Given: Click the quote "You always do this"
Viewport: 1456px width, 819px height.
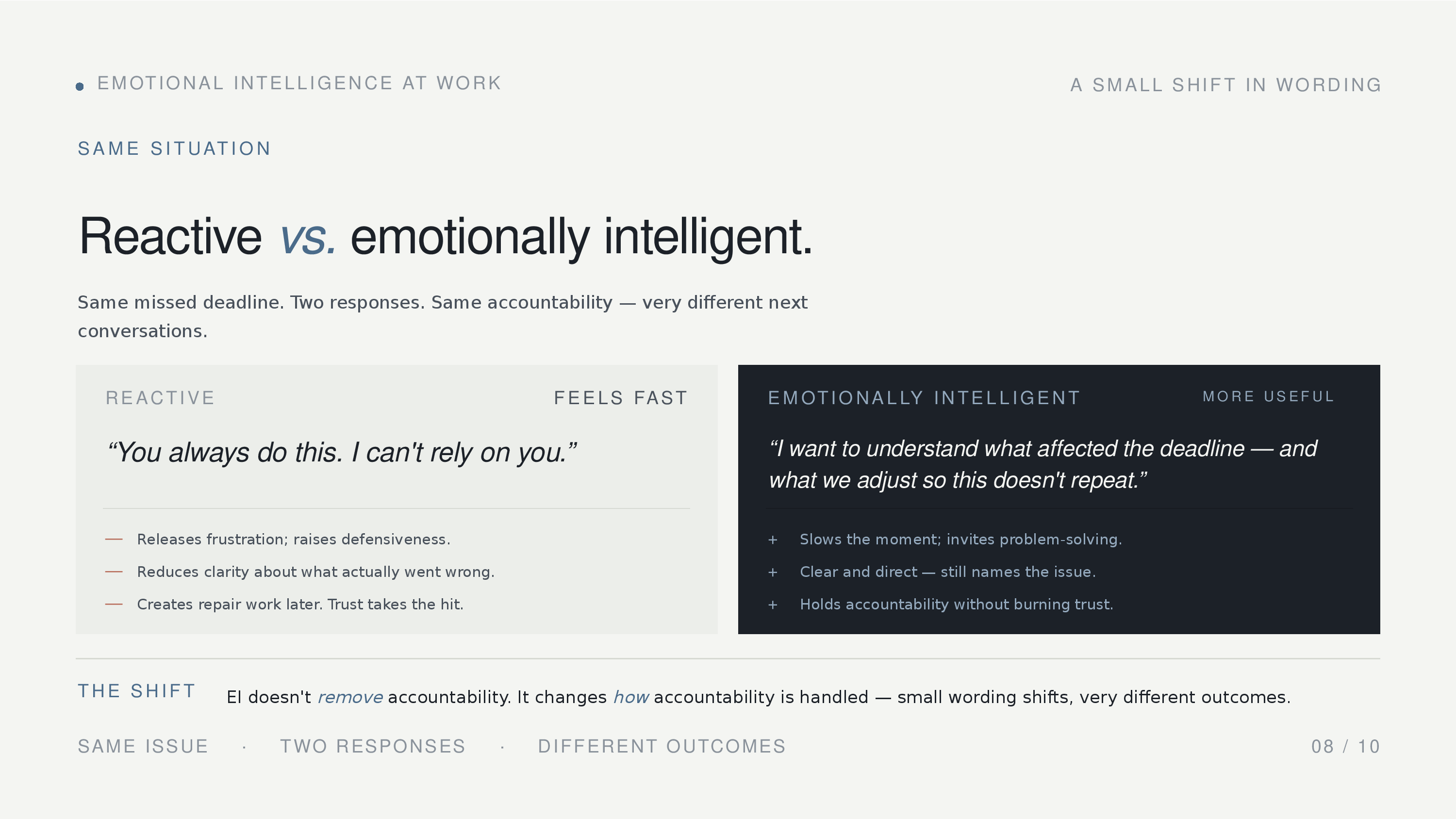Looking at the screenshot, I should pos(341,453).
